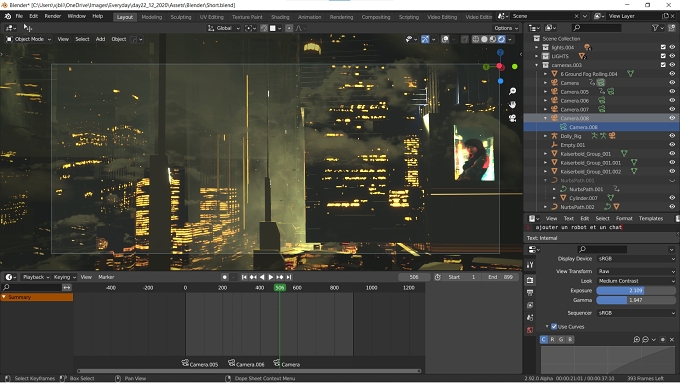Click the play animation button

[271, 277]
